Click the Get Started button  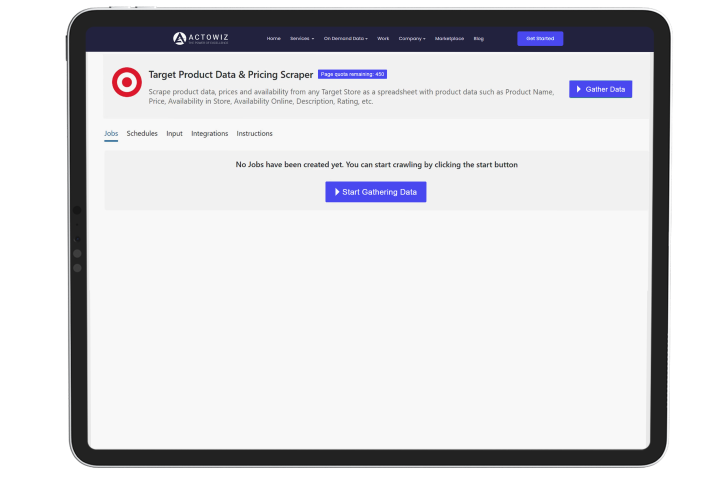click(x=540, y=39)
